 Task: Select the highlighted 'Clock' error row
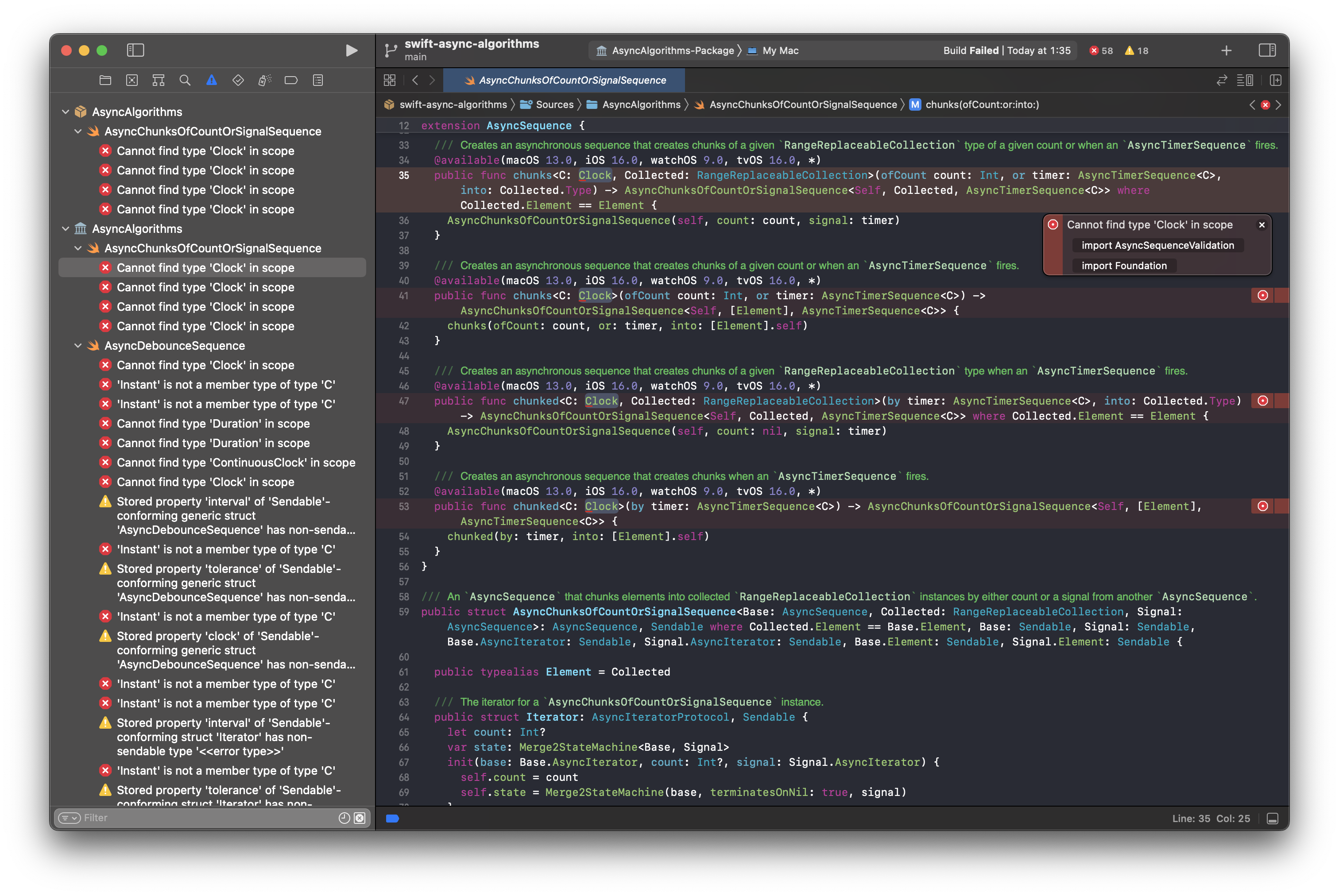[x=212, y=268]
